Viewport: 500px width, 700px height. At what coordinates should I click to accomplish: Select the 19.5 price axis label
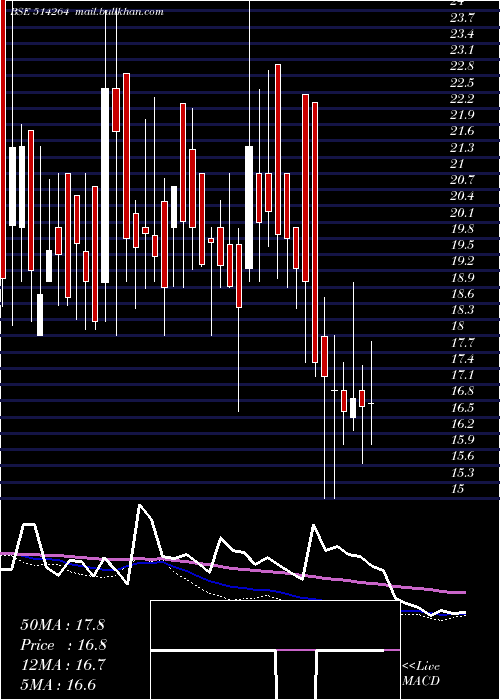coord(462,245)
